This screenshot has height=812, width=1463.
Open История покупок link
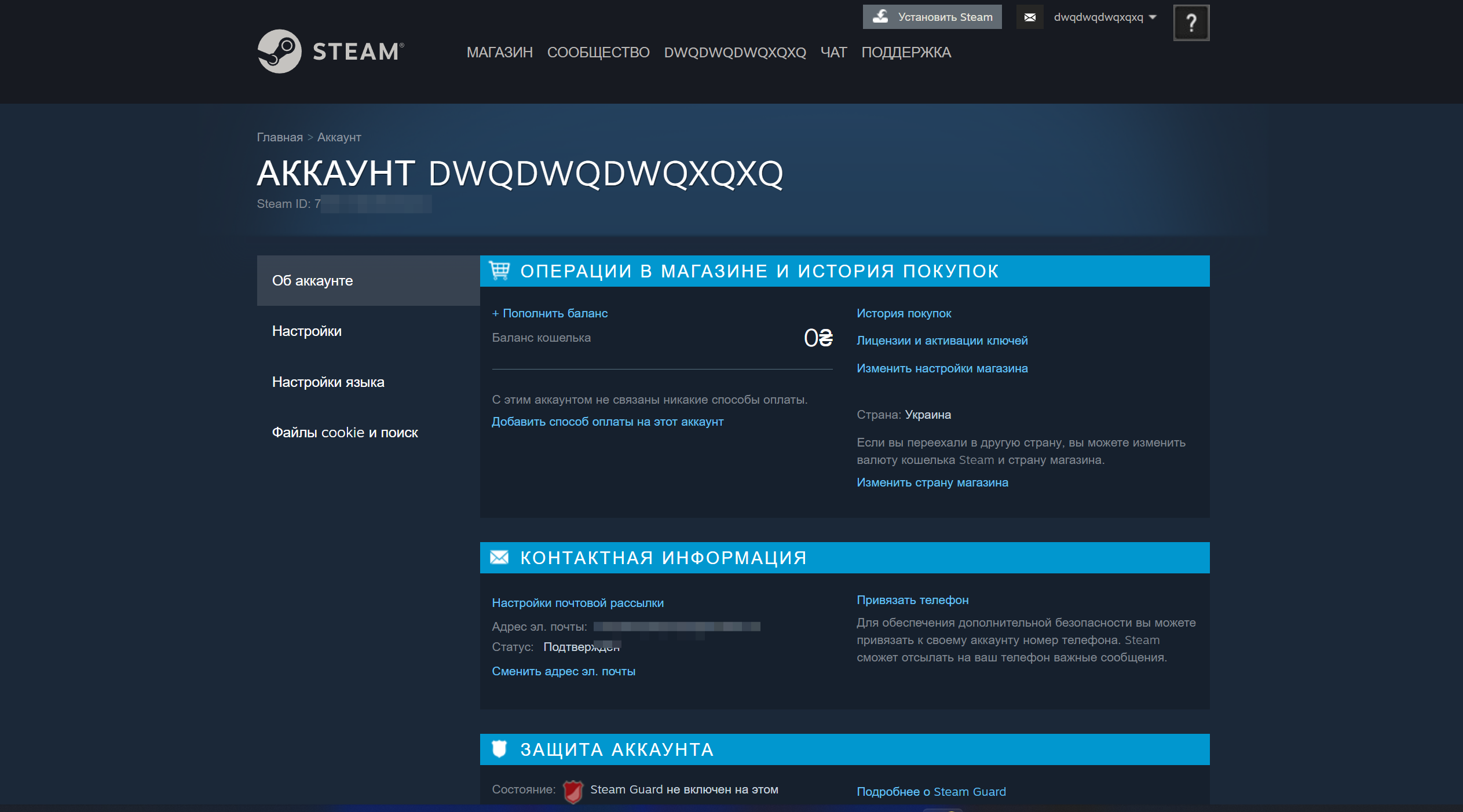(904, 313)
